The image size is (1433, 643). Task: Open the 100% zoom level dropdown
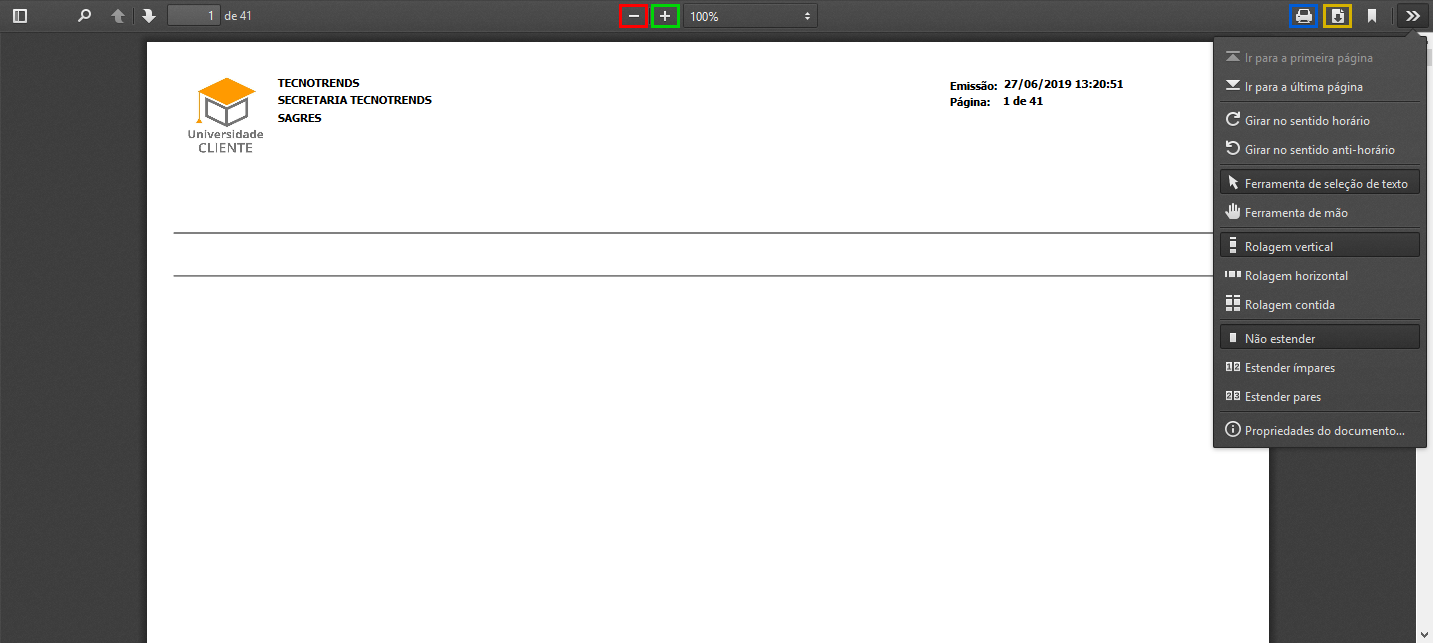tap(750, 16)
